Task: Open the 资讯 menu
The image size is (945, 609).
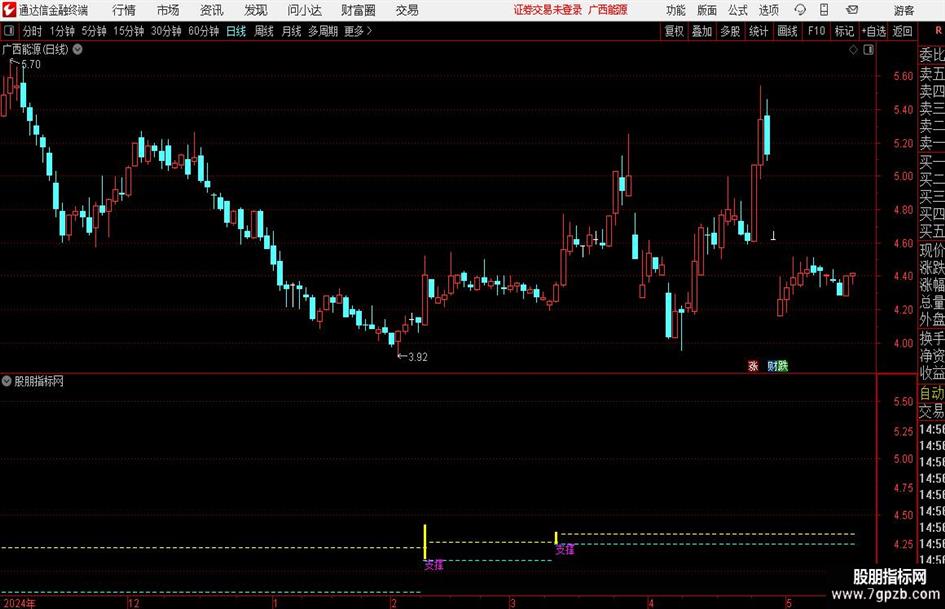Action: pos(212,10)
